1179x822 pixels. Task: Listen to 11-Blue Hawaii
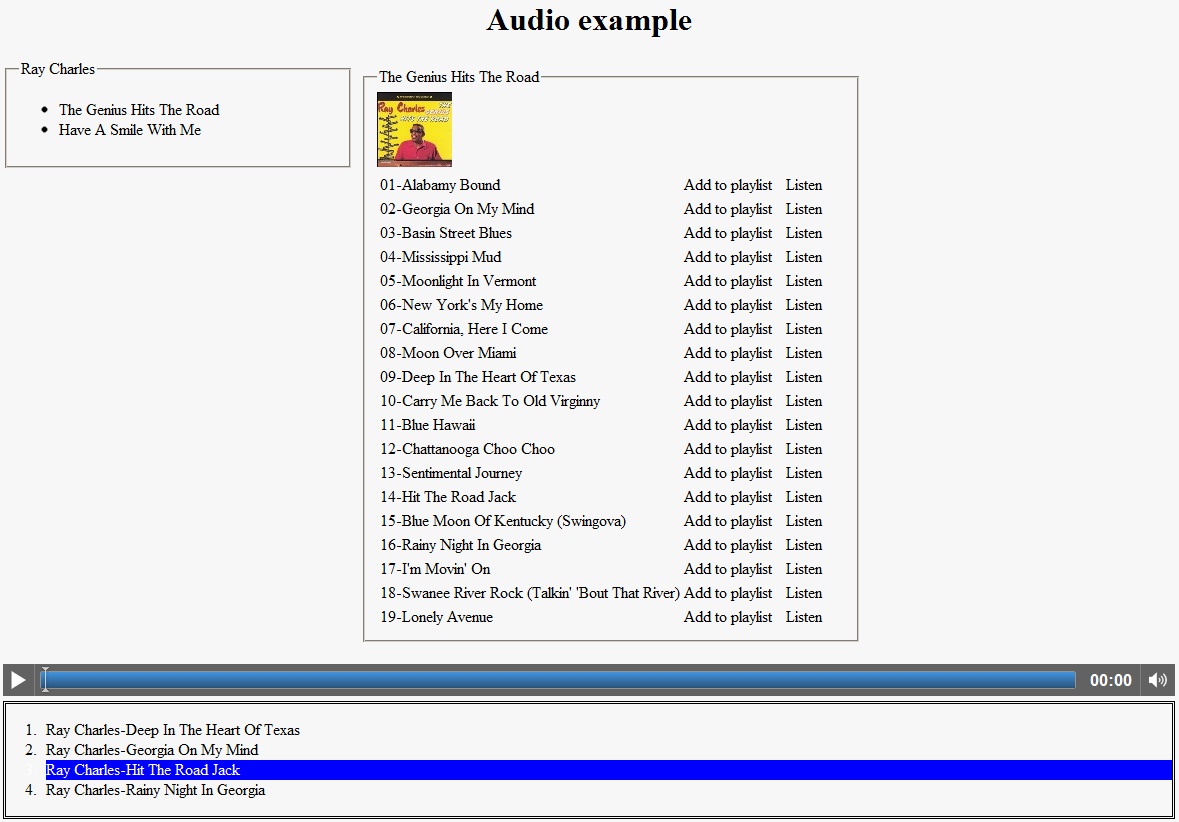[804, 426]
